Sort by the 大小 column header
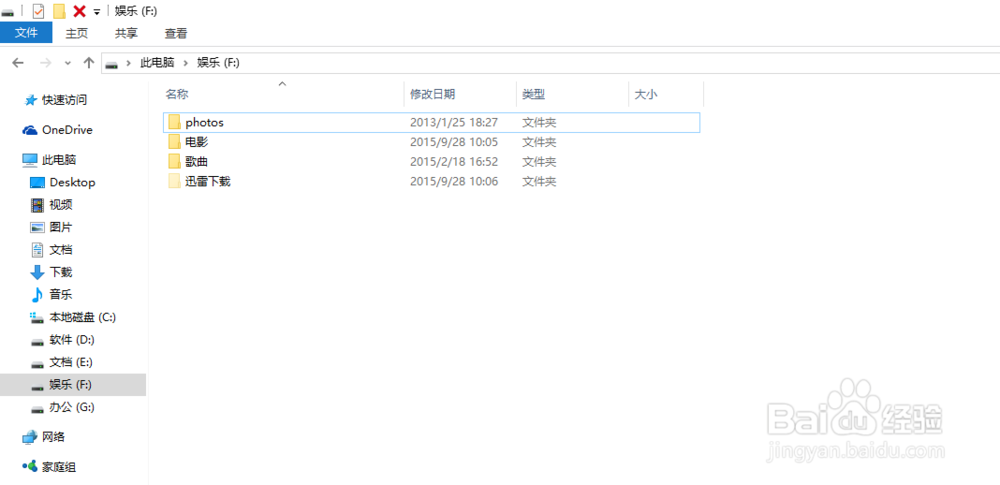 (645, 94)
